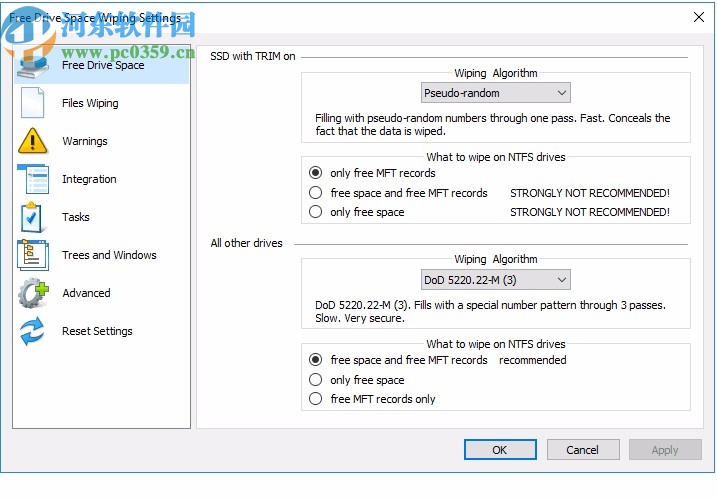
Task: Select the Tasks section
Action: [x=102, y=217]
